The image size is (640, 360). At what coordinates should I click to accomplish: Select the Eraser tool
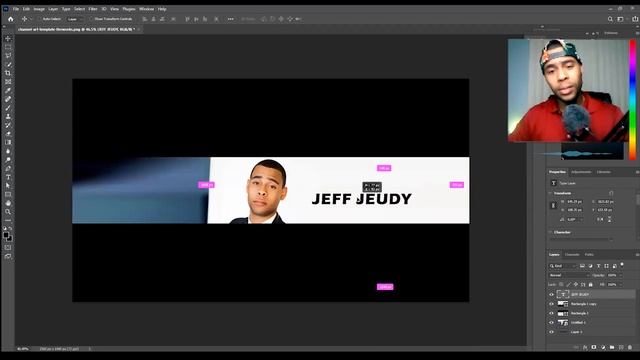[x=8, y=133]
